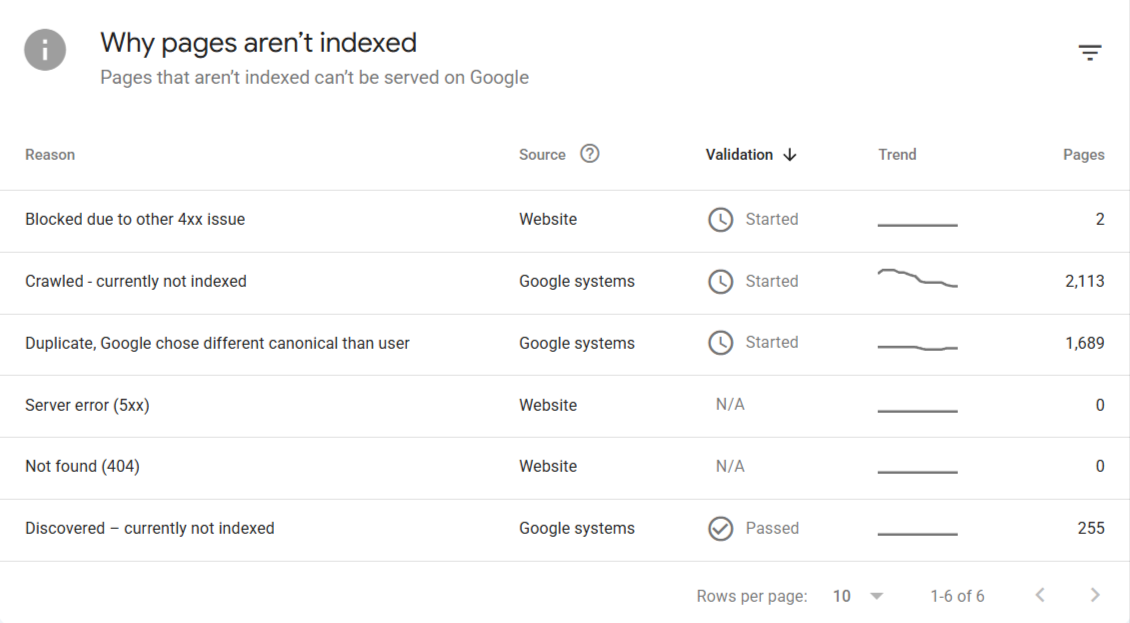
Task: Toggle the Validation sort arrow
Action: click(790, 154)
